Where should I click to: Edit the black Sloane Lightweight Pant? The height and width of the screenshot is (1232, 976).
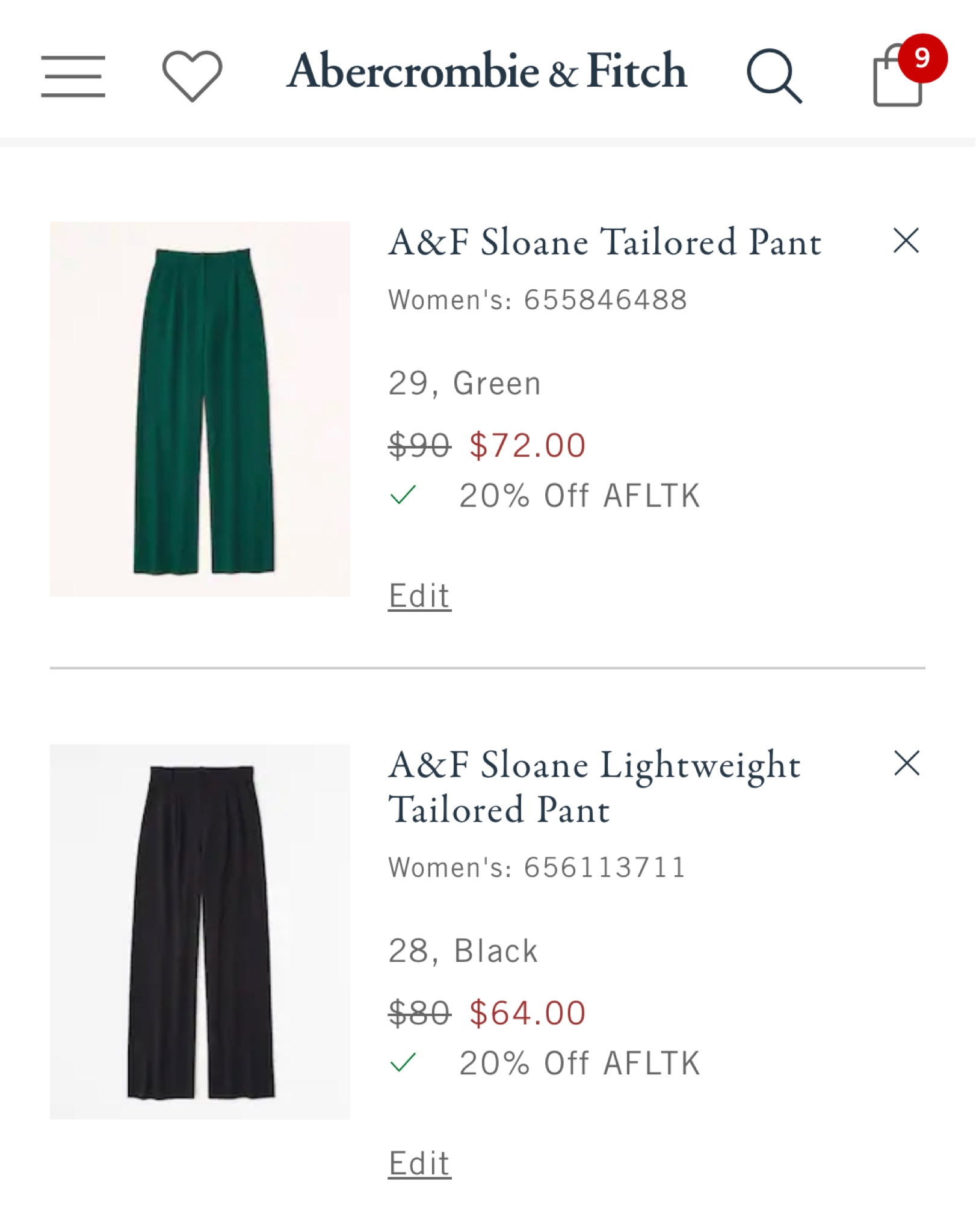[419, 1163]
